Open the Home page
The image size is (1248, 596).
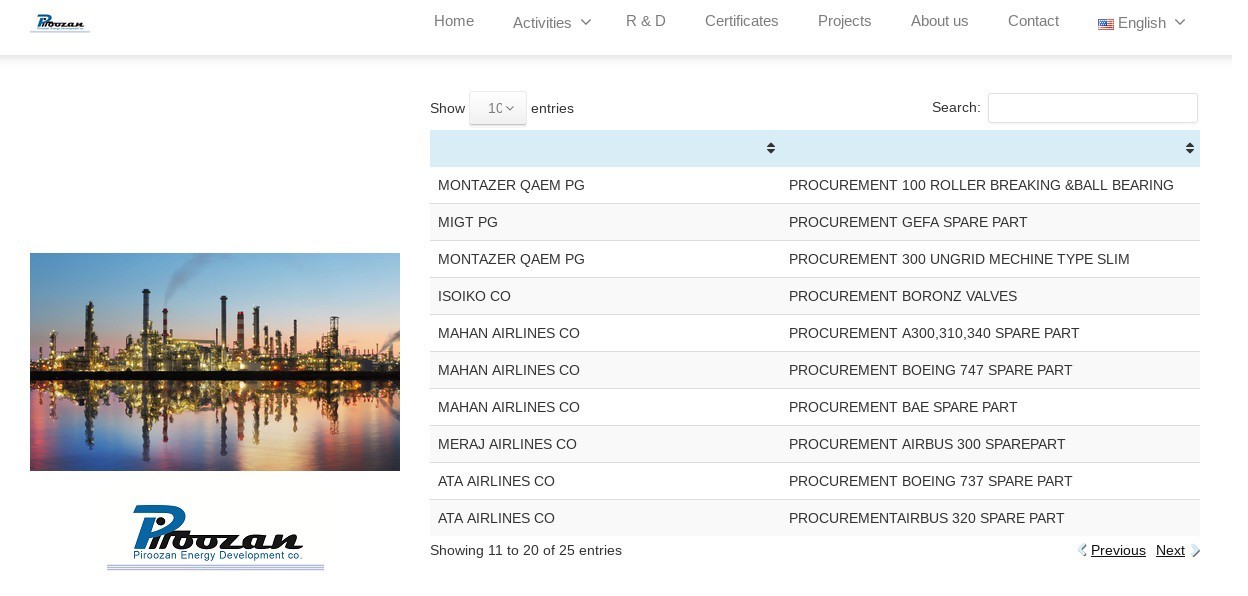(454, 21)
